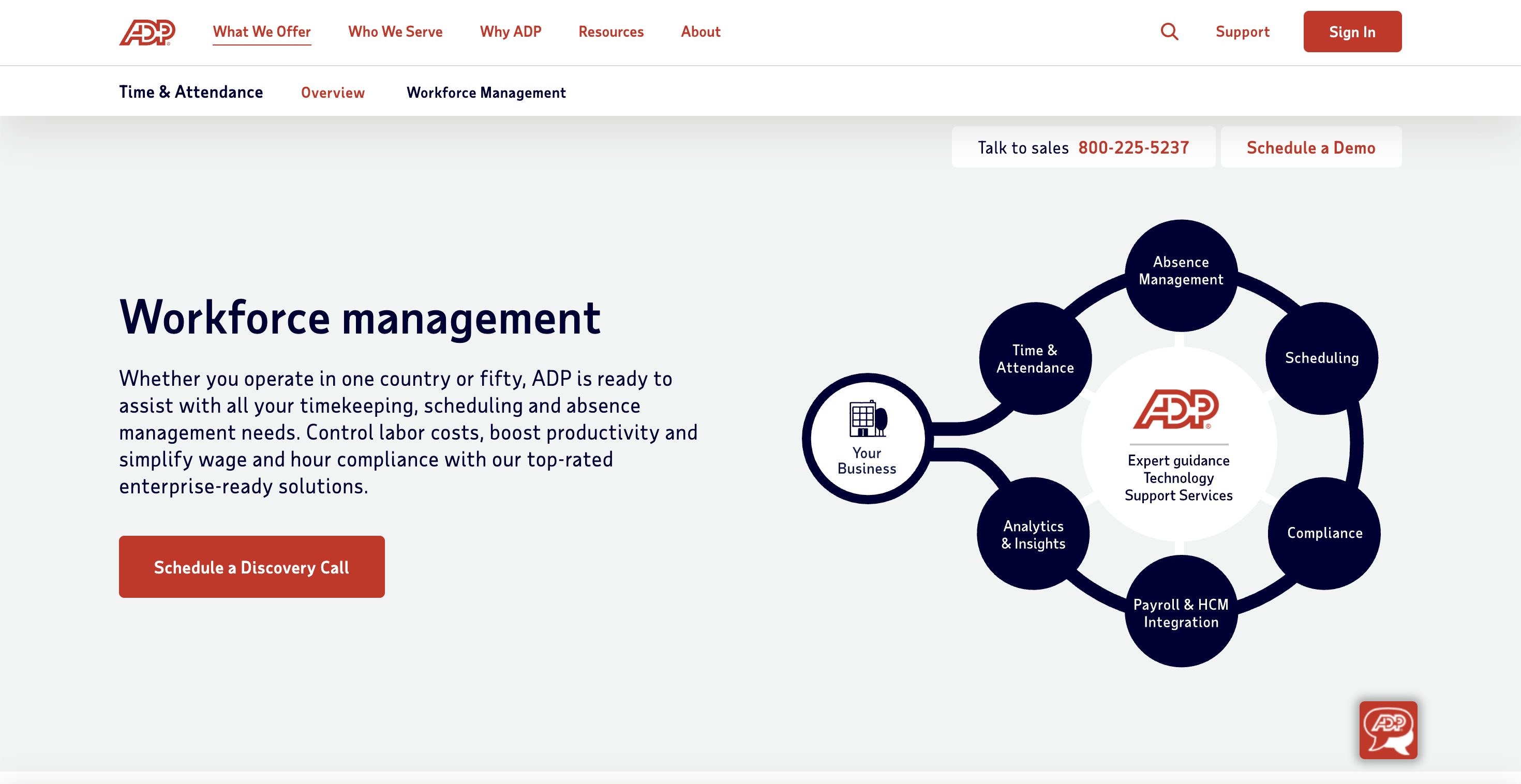
Task: Click Schedule a Discovery Call
Action: [251, 566]
